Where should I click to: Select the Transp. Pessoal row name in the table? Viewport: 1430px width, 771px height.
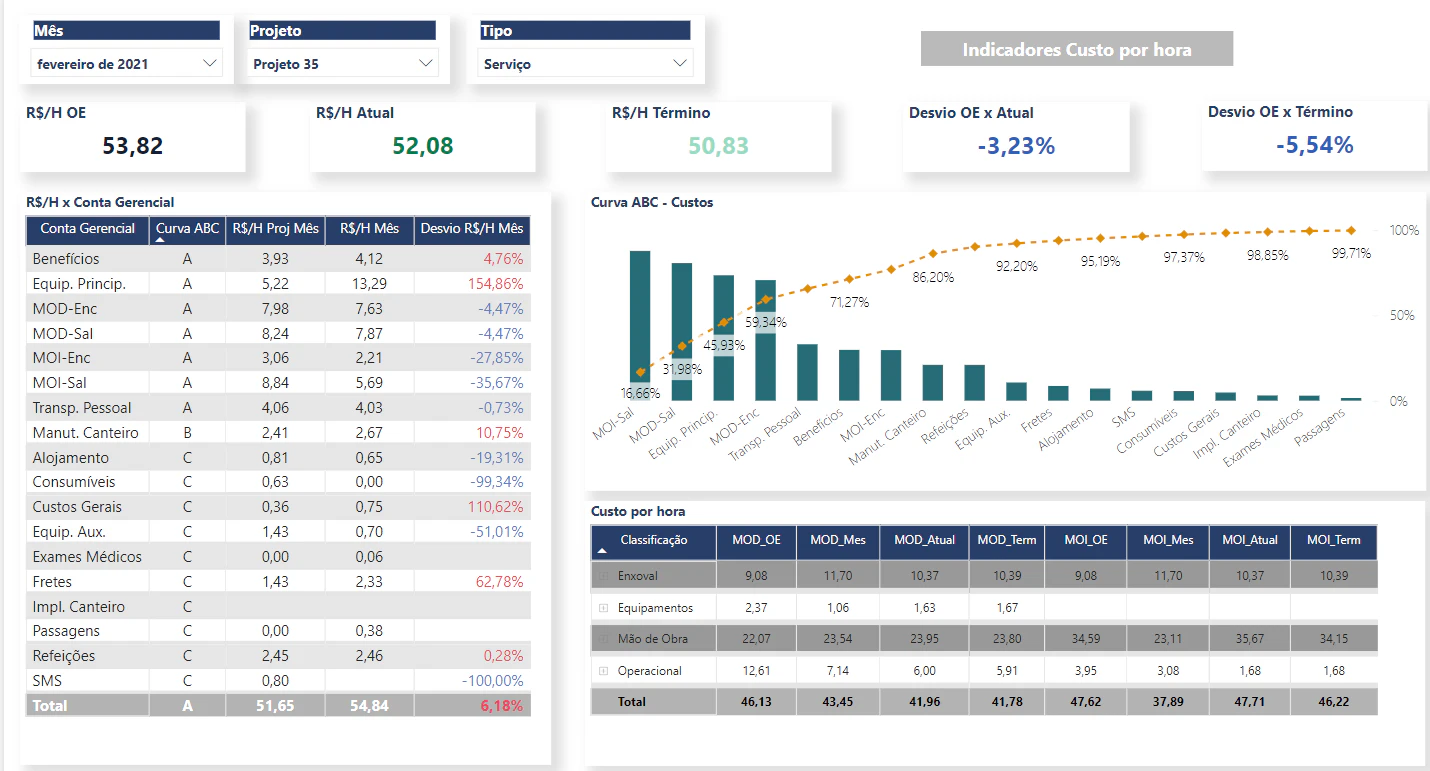[x=82, y=408]
